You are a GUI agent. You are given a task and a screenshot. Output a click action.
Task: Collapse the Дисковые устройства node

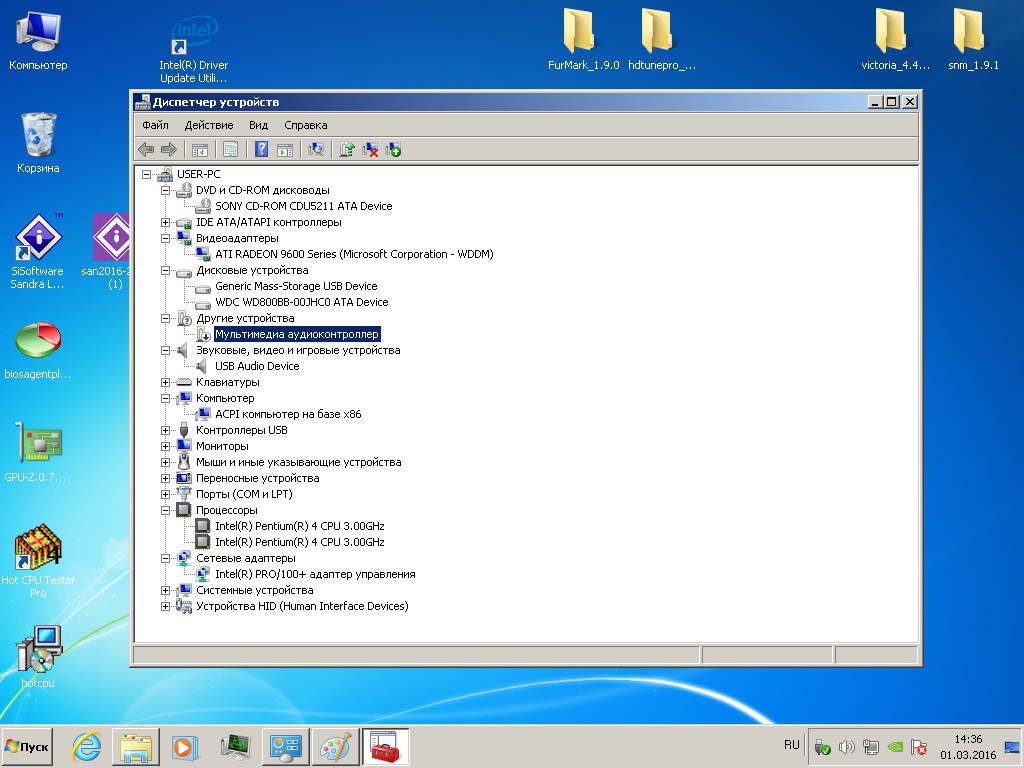coord(166,270)
